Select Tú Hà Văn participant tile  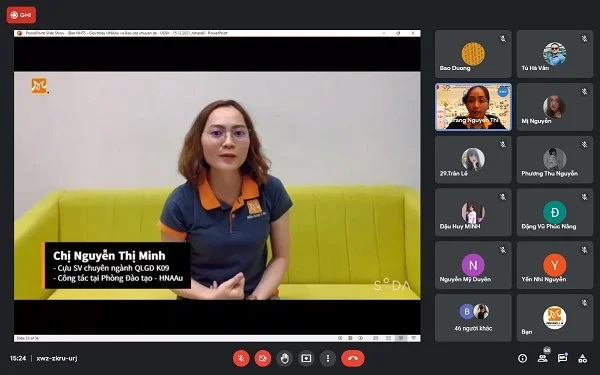pos(555,54)
